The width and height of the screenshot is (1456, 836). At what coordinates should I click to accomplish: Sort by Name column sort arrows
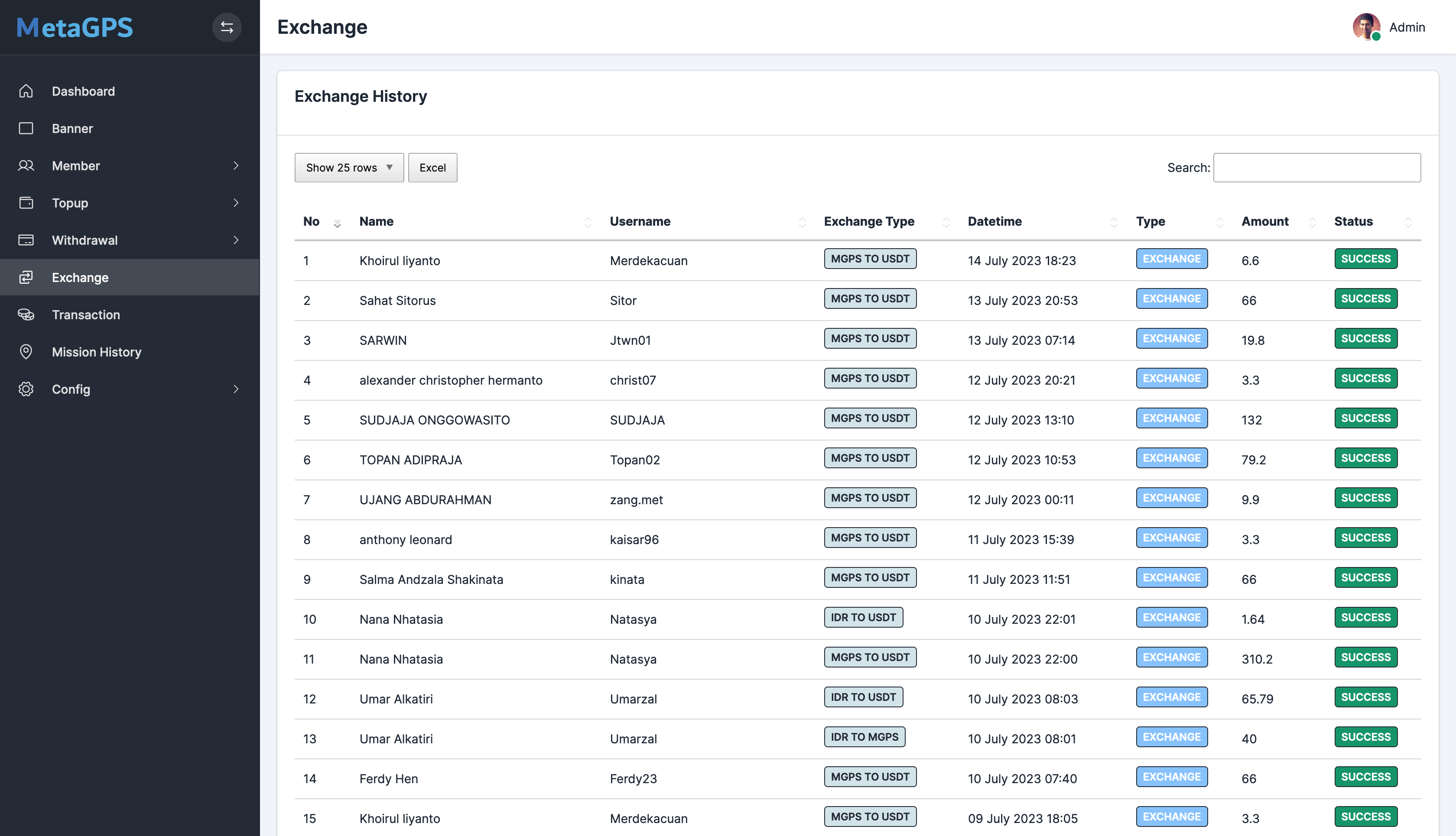(x=588, y=222)
